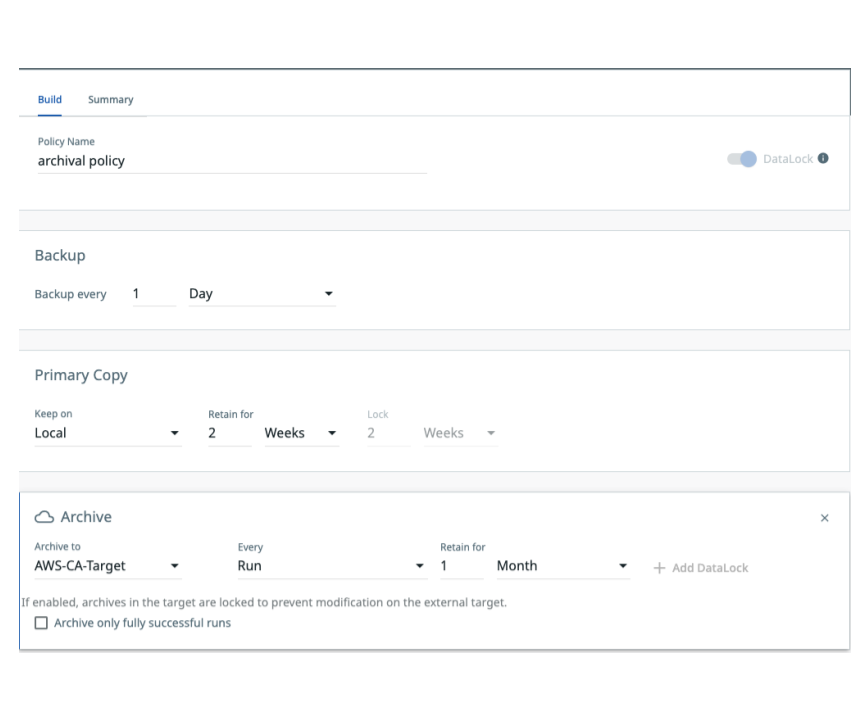Screen dimensions: 867x720
Task: Open the archive Retain for Month dropdown
Action: (562, 566)
